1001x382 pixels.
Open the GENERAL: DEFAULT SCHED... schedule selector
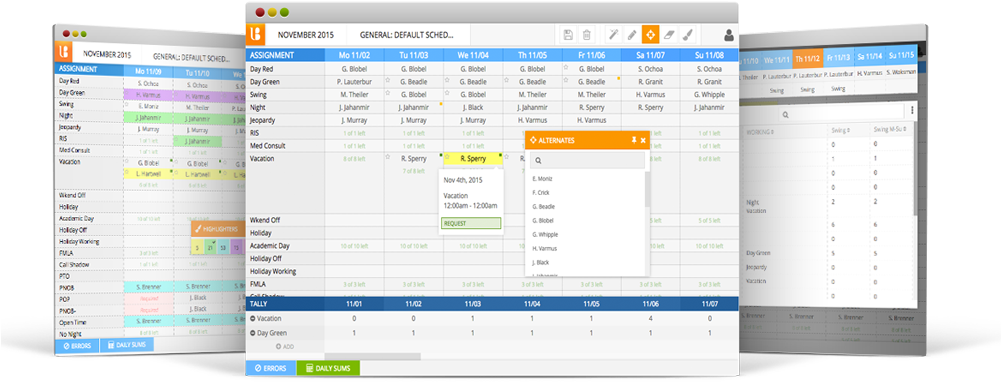pyautogui.click(x=408, y=34)
